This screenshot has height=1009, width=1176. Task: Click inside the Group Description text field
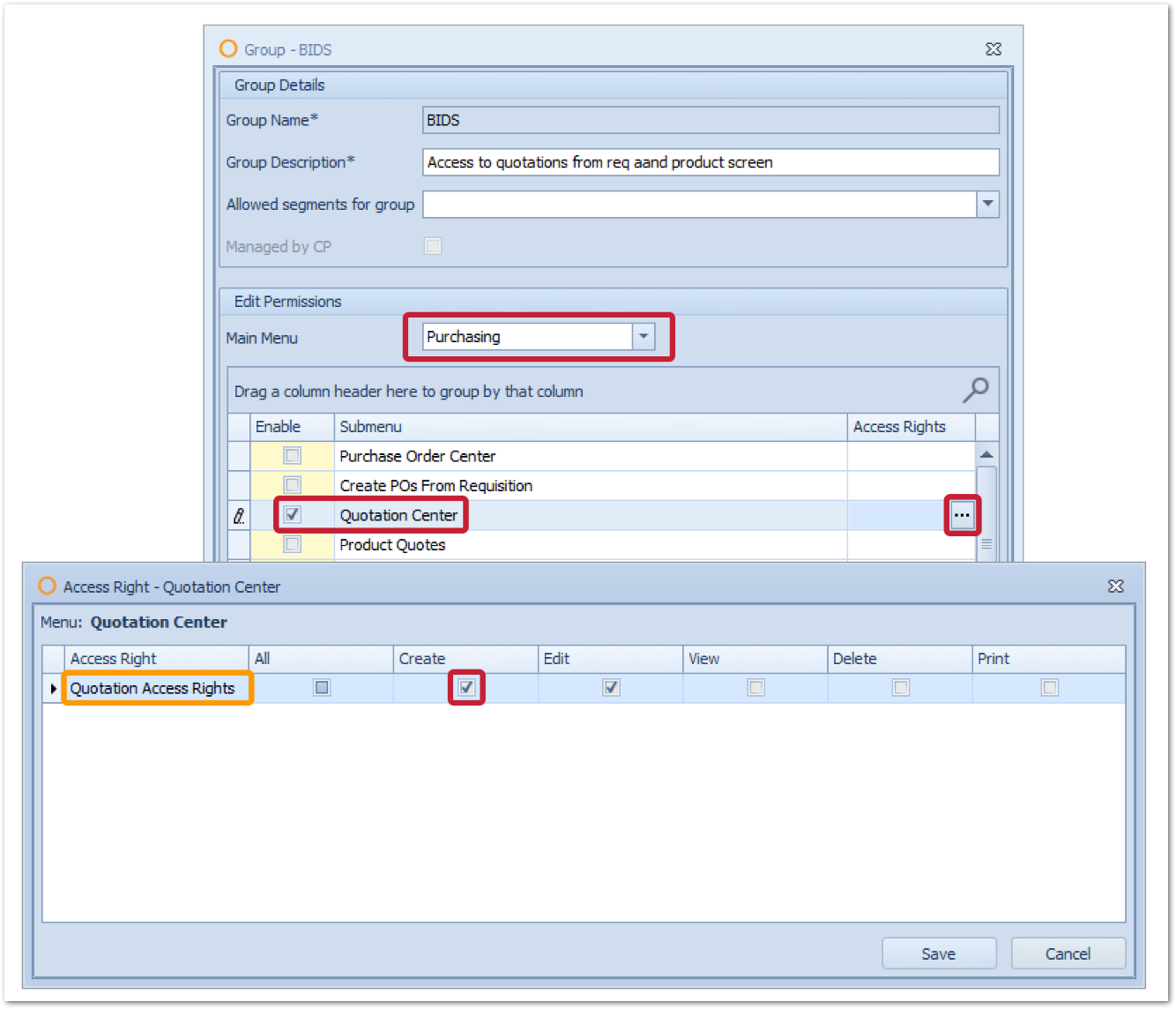[x=711, y=162]
